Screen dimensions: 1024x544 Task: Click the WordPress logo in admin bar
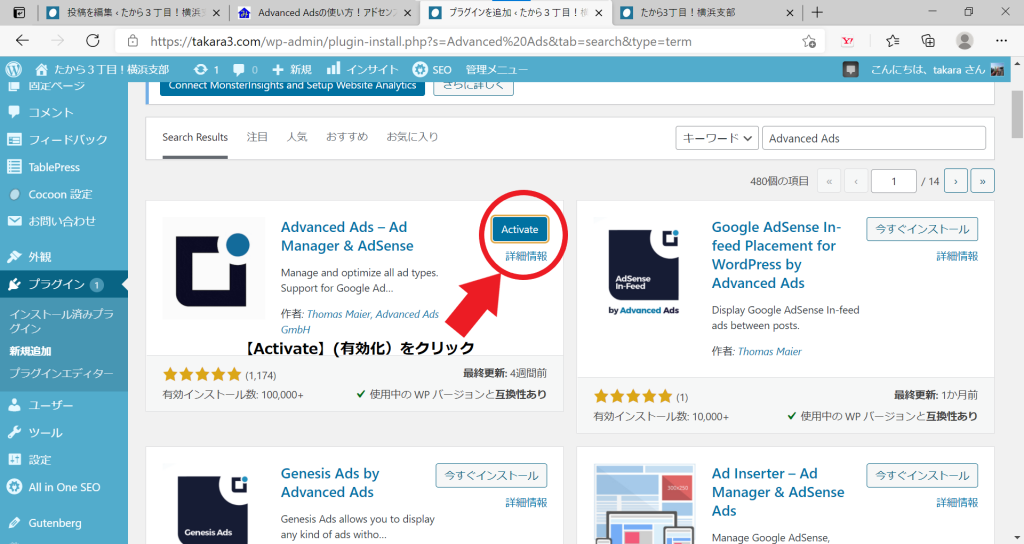coord(14,69)
